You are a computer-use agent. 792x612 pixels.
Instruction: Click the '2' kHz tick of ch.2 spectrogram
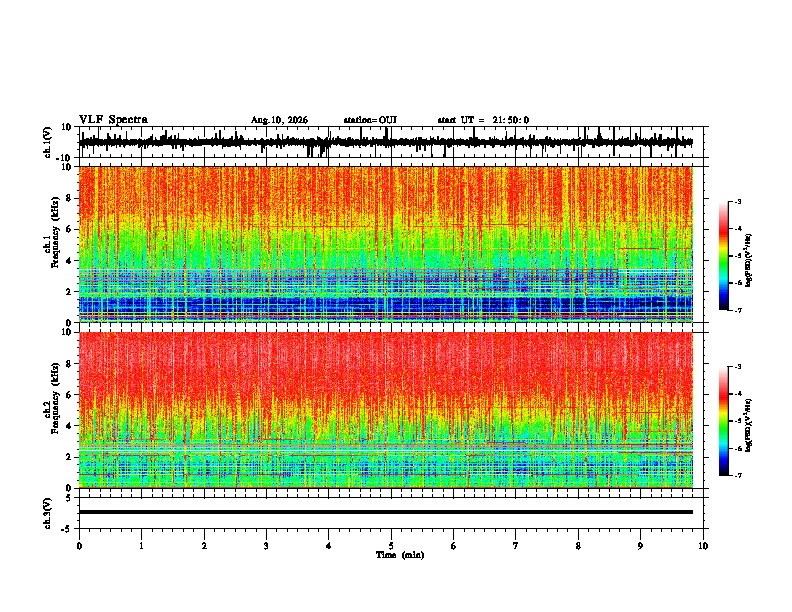tap(69, 457)
